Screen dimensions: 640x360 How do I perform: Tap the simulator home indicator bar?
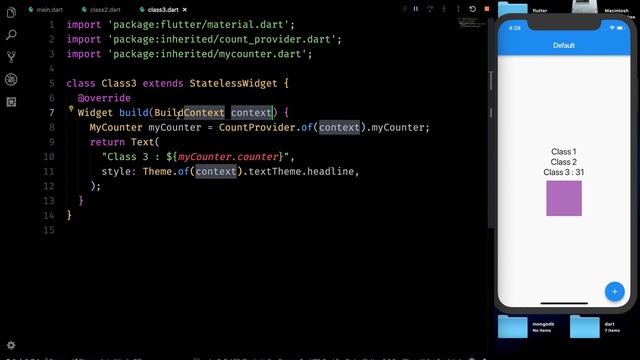coord(564,303)
